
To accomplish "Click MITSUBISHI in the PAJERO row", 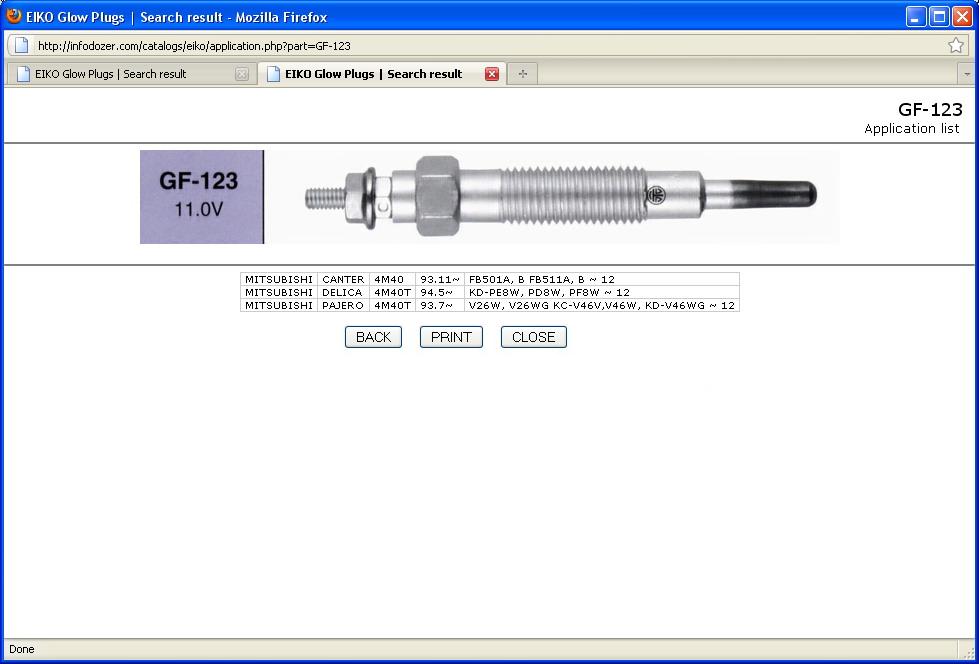I will 278,305.
